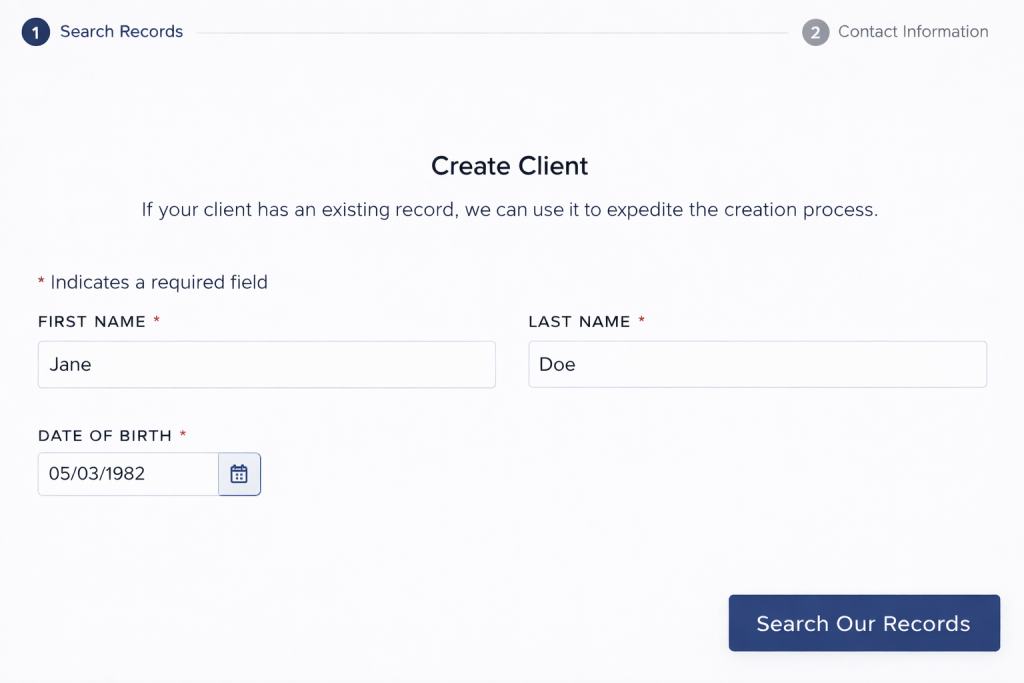Click the asterisk before 'Indicates a required field'
The height and width of the screenshot is (683, 1024).
point(41,283)
